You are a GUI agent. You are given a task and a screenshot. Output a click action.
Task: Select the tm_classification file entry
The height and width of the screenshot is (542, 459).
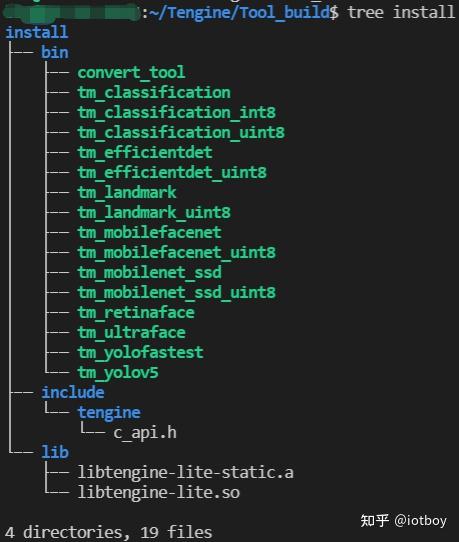coord(154,93)
